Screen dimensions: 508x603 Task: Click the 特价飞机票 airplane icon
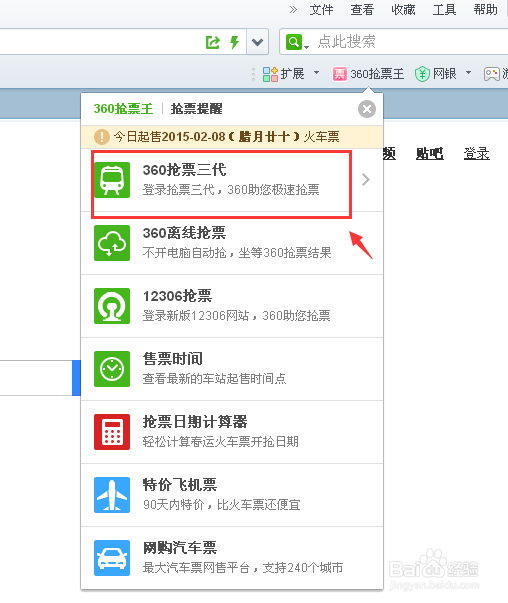pos(112,495)
